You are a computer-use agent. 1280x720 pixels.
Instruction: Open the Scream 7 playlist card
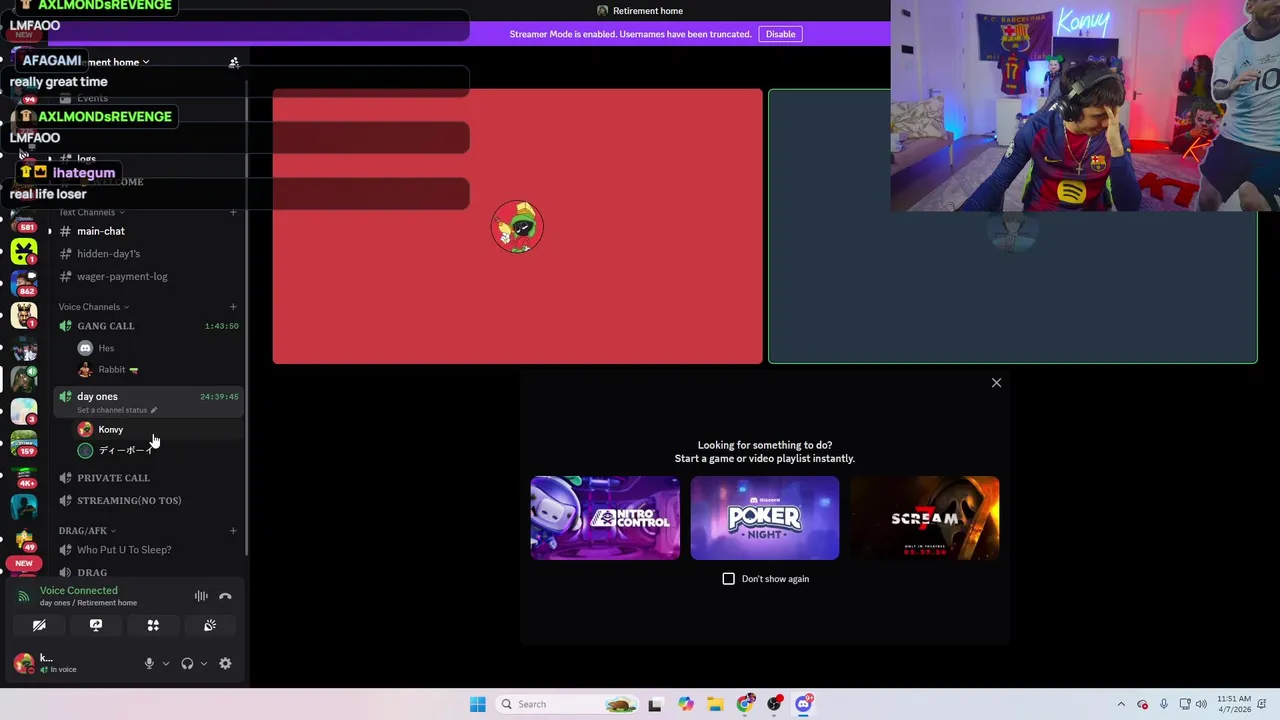coord(925,518)
